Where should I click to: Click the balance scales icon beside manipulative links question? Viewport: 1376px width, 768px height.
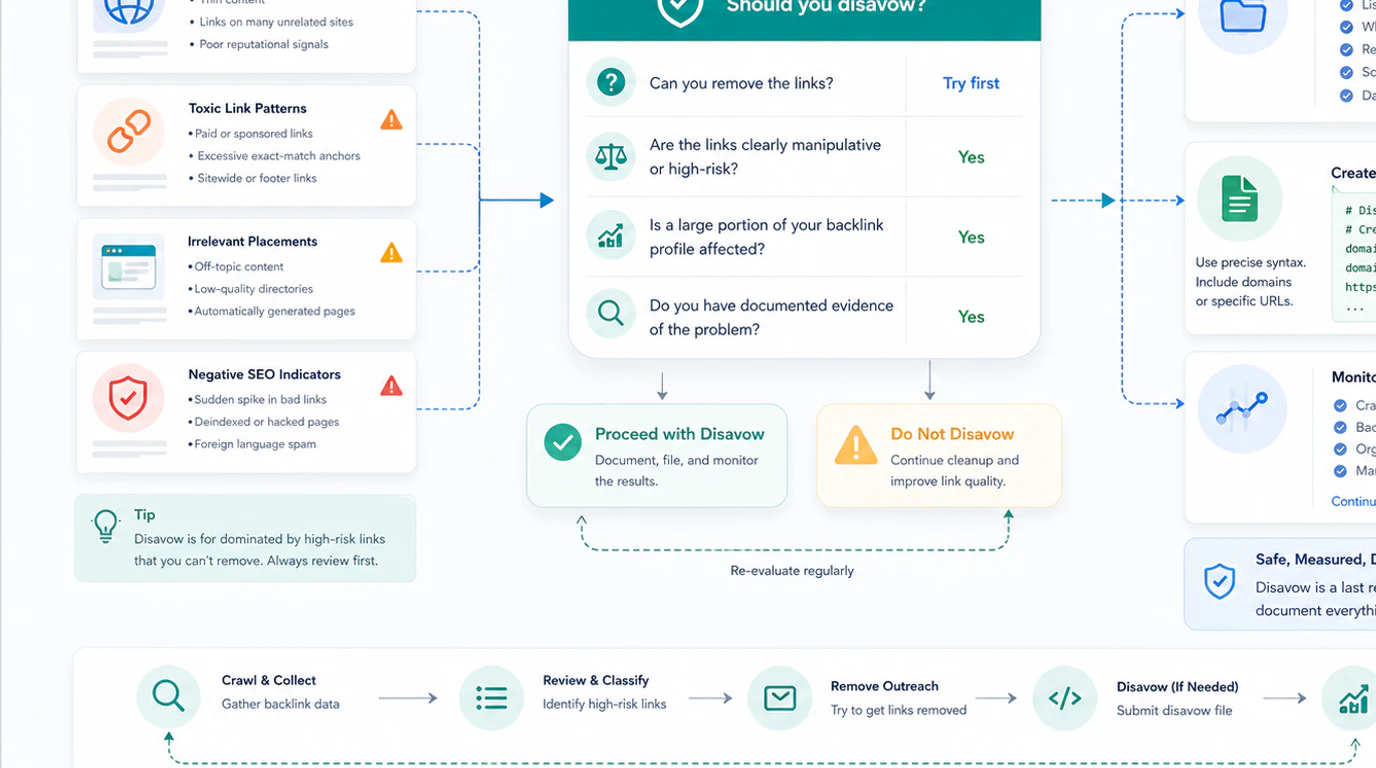click(x=611, y=156)
